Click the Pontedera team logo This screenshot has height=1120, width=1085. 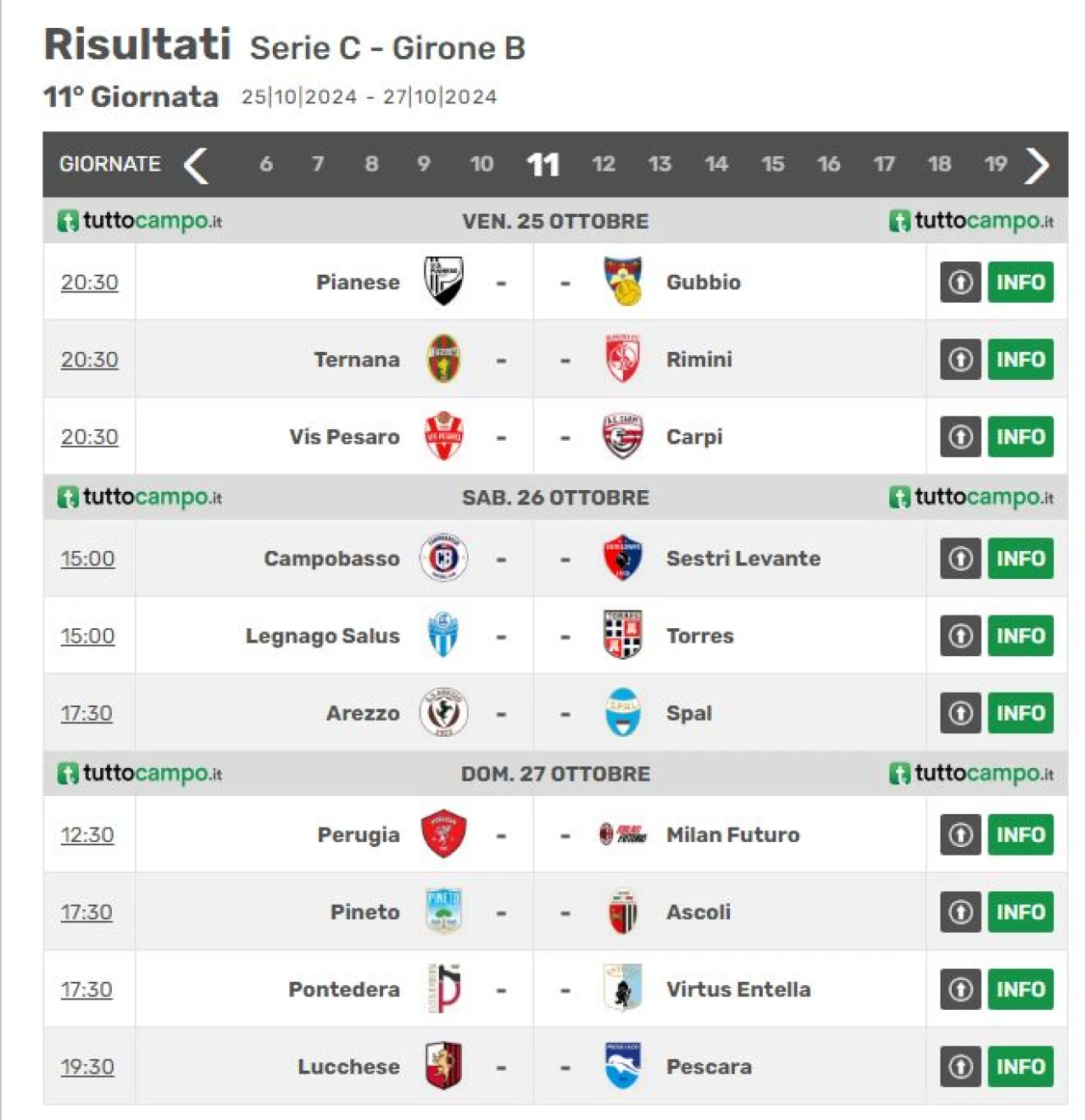tap(443, 988)
